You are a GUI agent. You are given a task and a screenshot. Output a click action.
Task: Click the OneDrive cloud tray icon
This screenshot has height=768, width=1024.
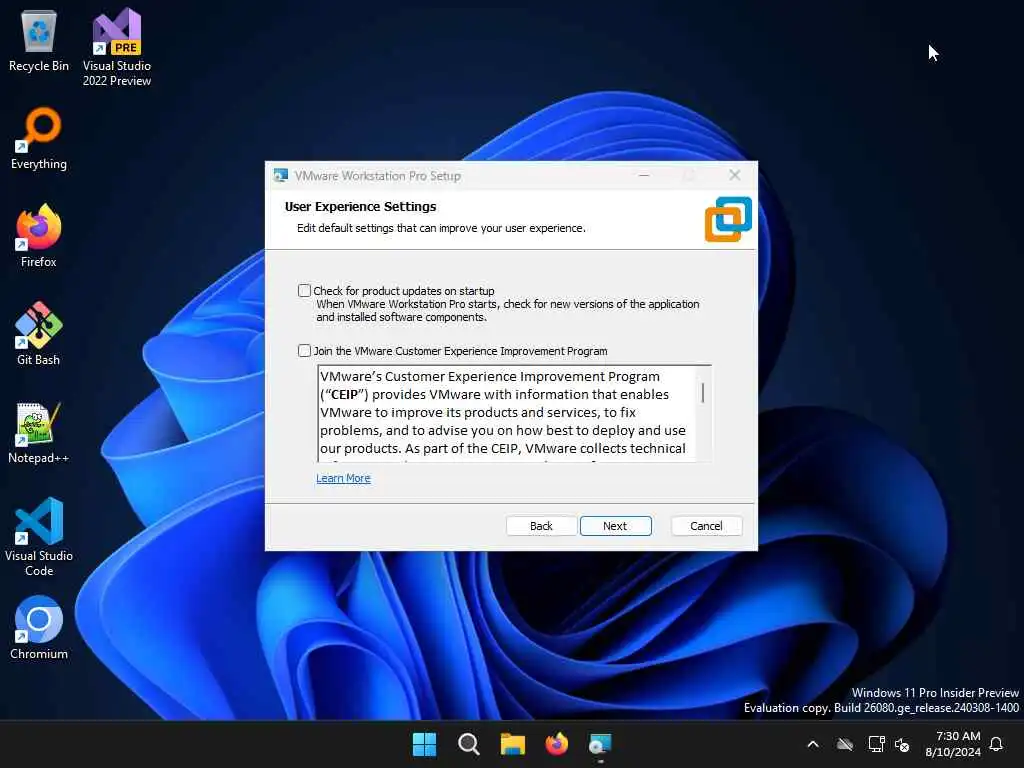point(845,744)
